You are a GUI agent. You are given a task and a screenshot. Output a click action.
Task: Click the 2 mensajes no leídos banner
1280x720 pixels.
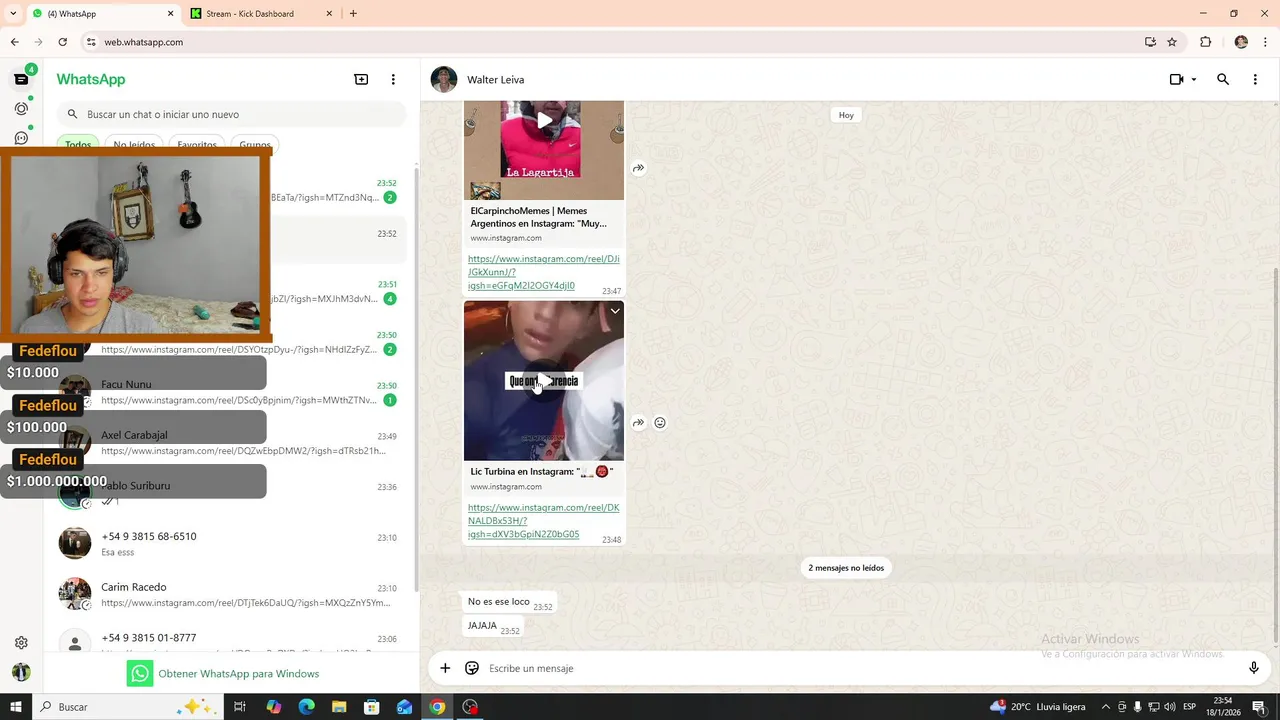pyautogui.click(x=846, y=568)
